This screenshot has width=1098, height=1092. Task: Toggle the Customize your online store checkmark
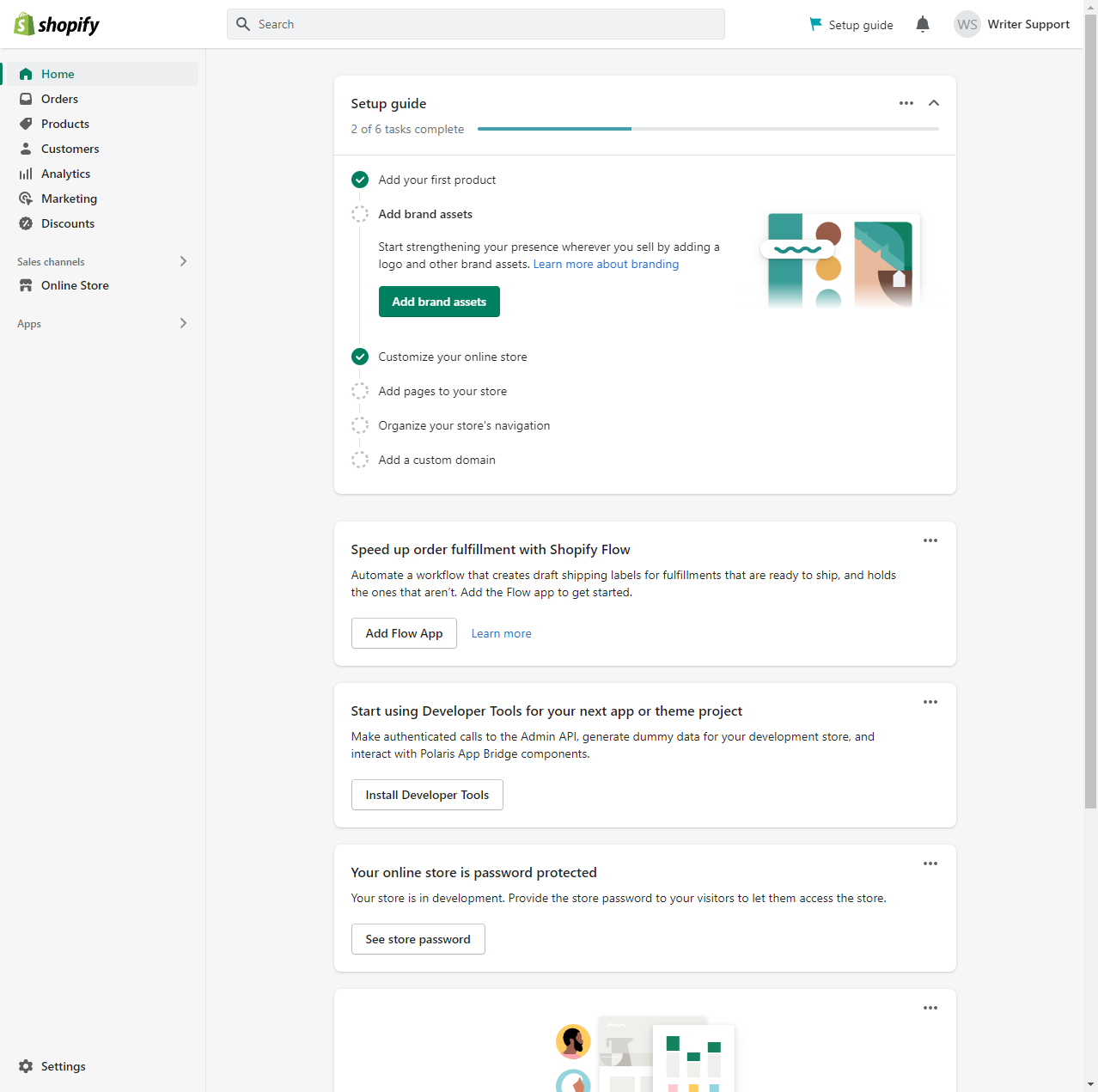360,357
